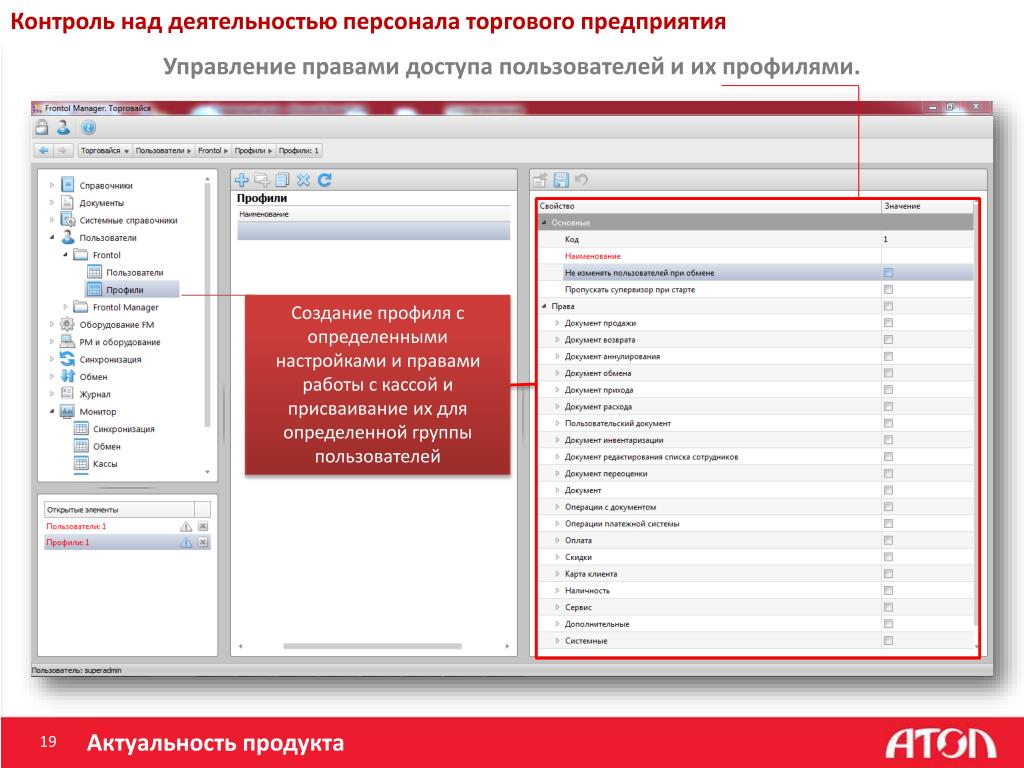Expand the Frontol Manager folder
Screen dimensions: 1024x768
coord(65,306)
